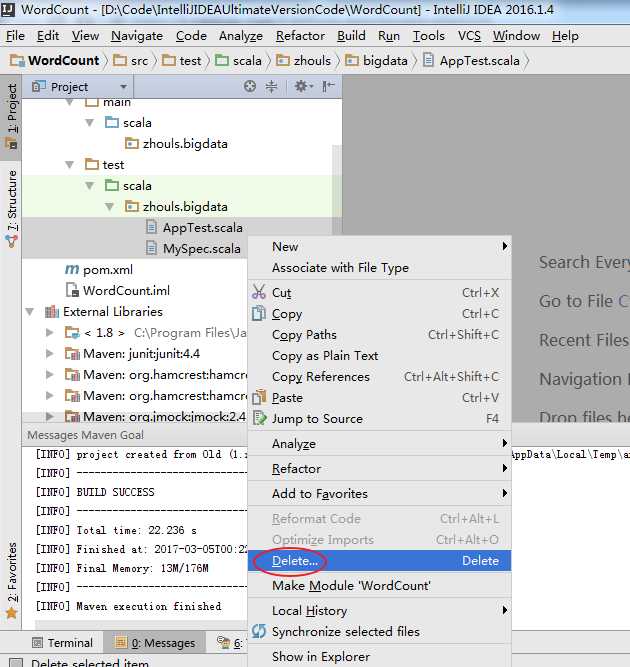Open the Add to Favorites submenu

(x=379, y=493)
